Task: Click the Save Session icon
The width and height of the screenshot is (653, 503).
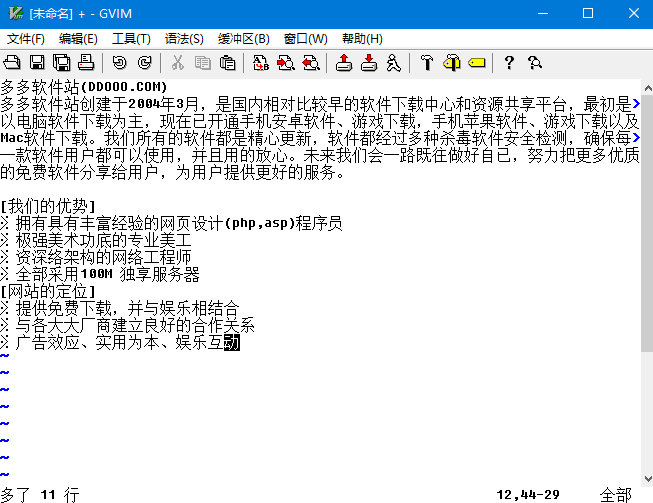Action: [369, 63]
